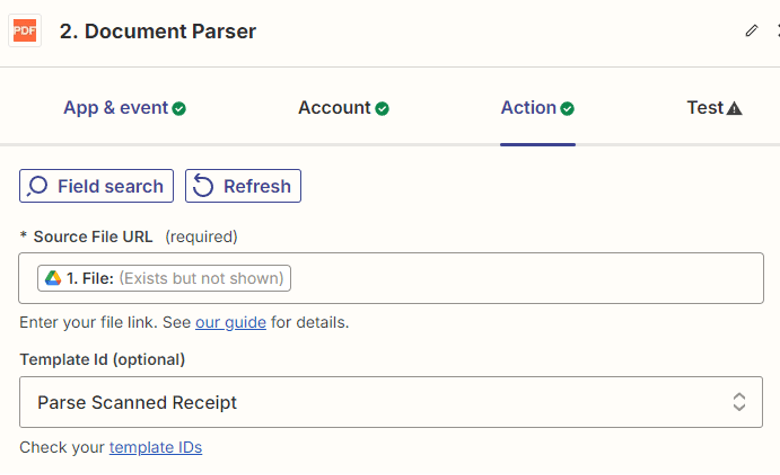Click the warning triangle beside Test
Screen dimensions: 780x475
click(735, 108)
